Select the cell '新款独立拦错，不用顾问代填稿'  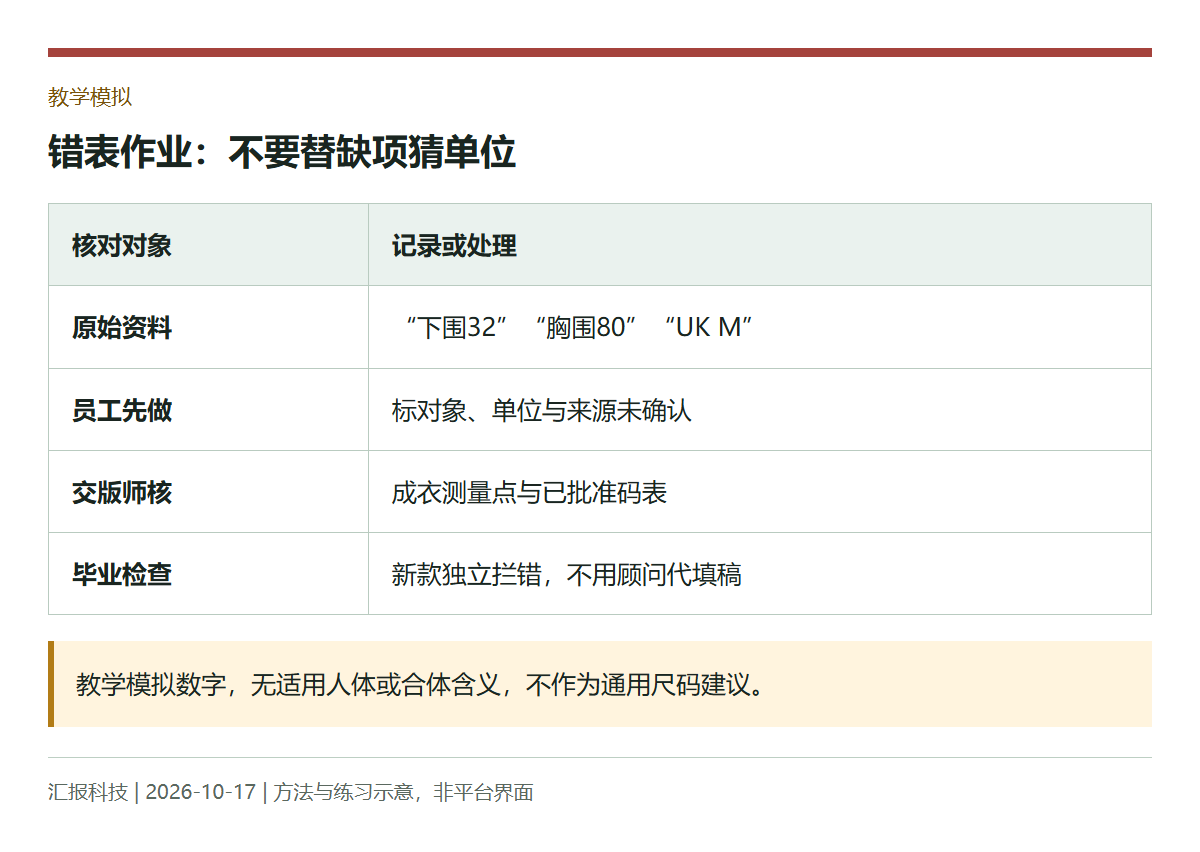tap(760, 574)
